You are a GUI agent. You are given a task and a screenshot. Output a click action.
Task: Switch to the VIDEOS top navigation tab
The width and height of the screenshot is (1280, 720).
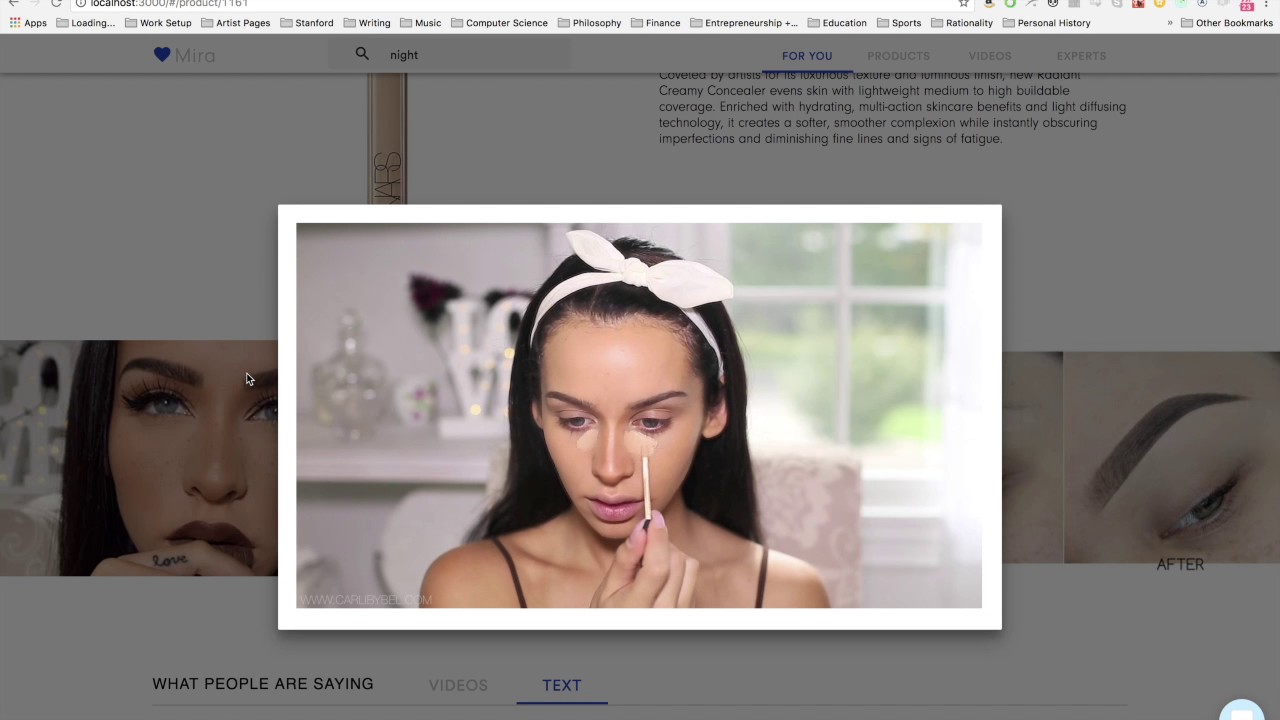coord(990,56)
